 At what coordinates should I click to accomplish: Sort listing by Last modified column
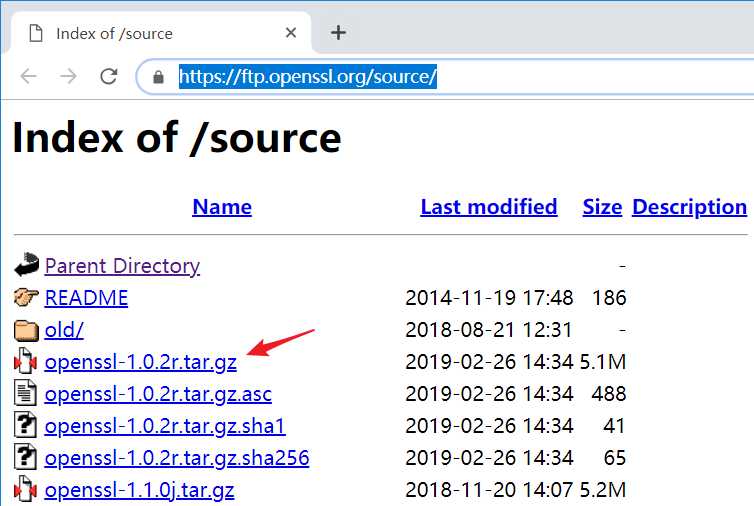pyautogui.click(x=489, y=207)
